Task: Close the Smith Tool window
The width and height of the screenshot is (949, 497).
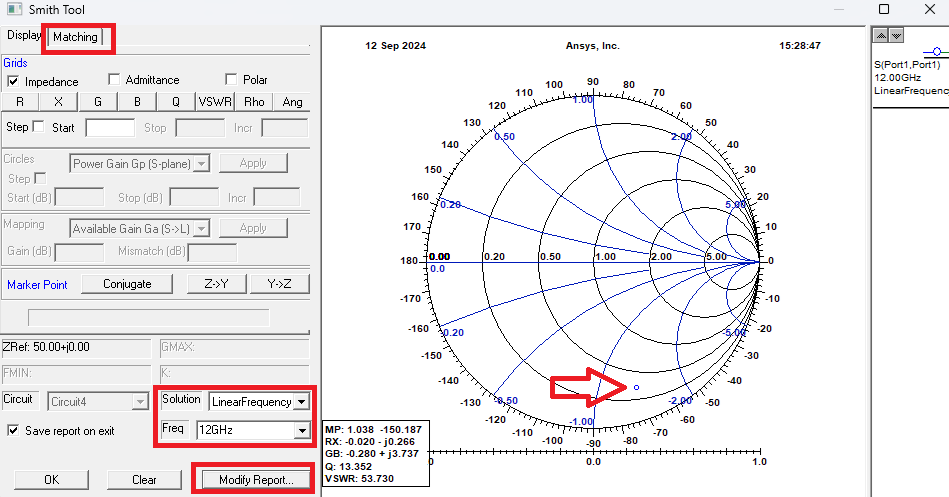Action: coord(930,9)
